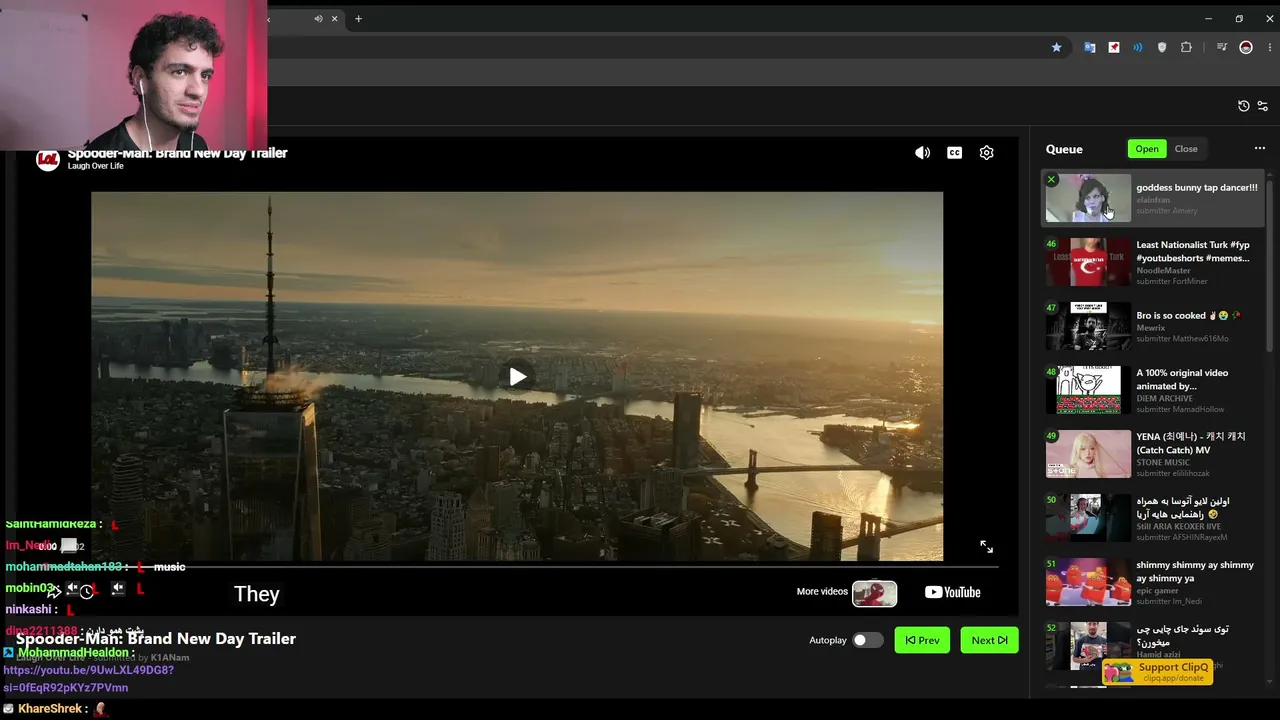Play the YENA Catch Catch MV thumbnail
The height and width of the screenshot is (720, 1280).
pos(1088,454)
